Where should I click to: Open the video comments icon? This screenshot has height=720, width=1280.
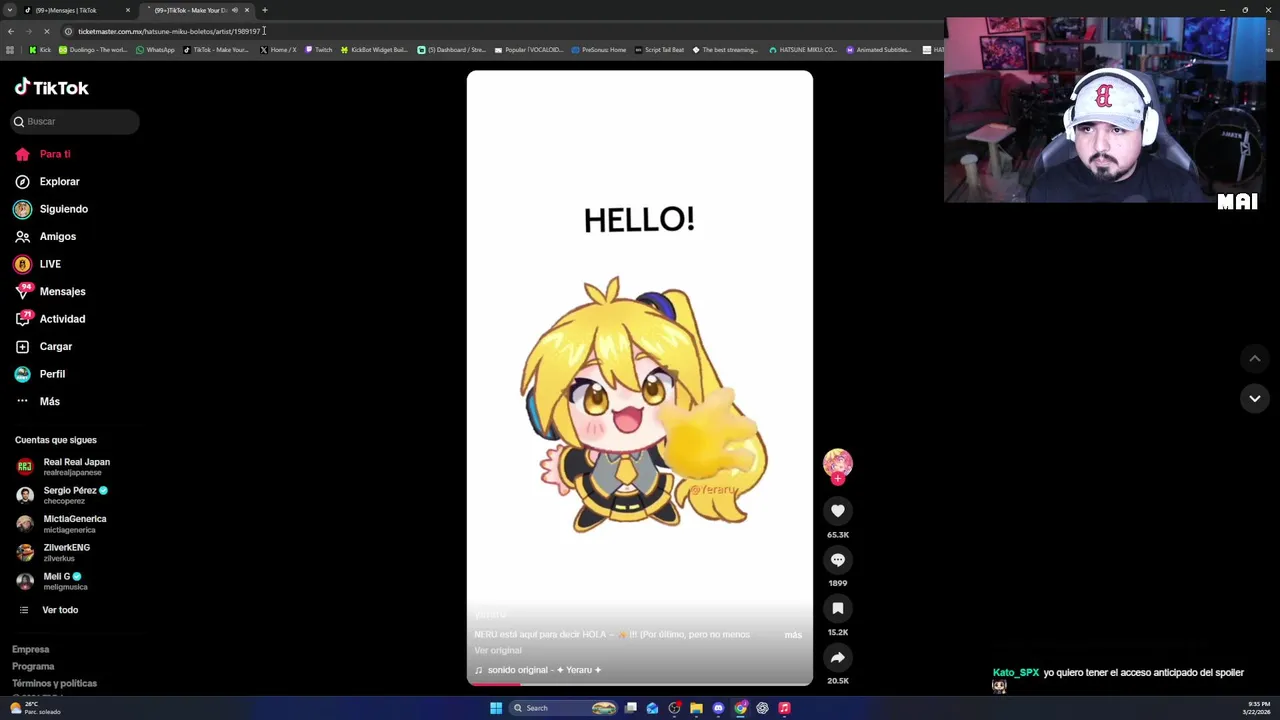pos(838,560)
